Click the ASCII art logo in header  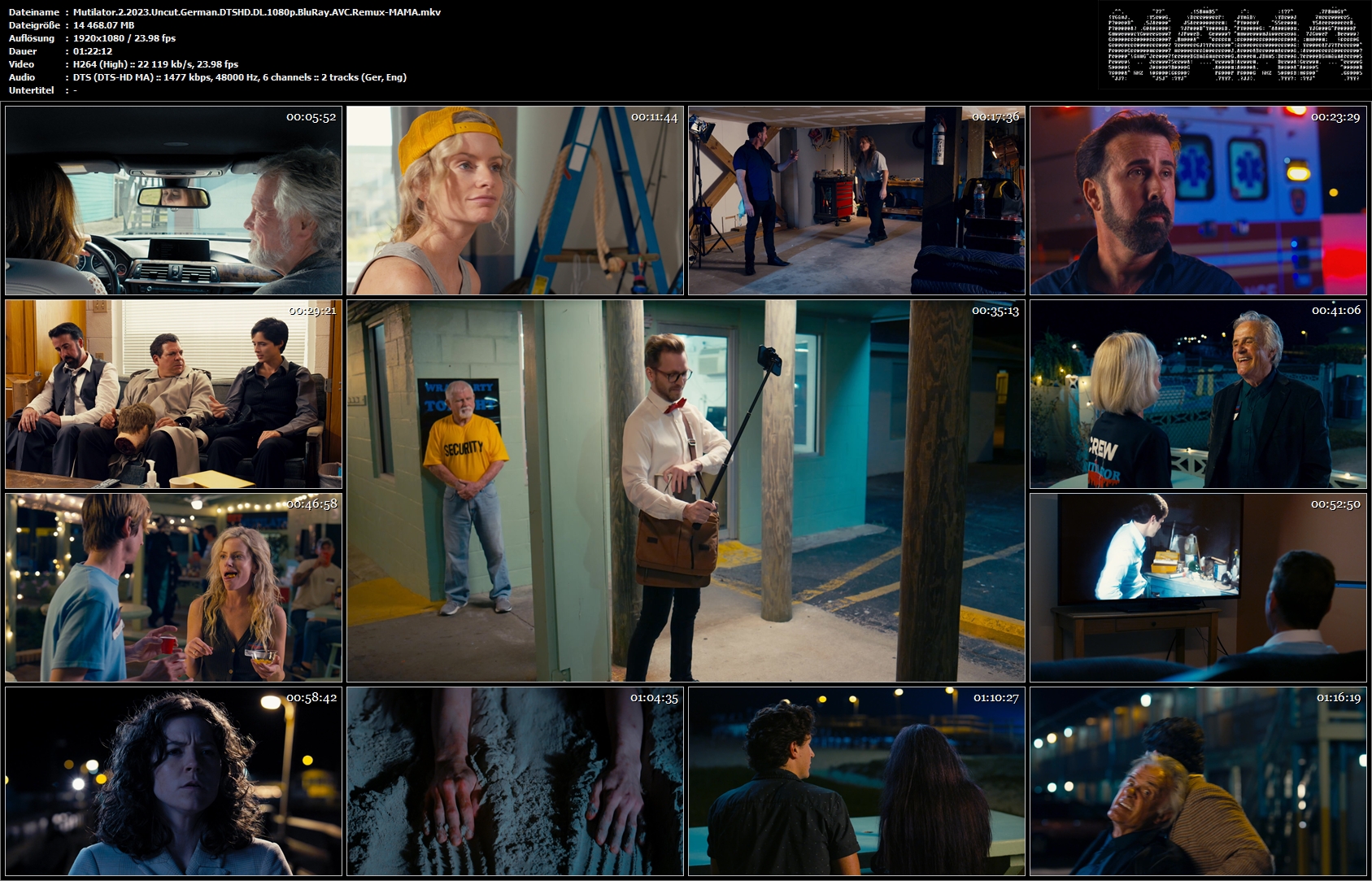(x=1235, y=45)
